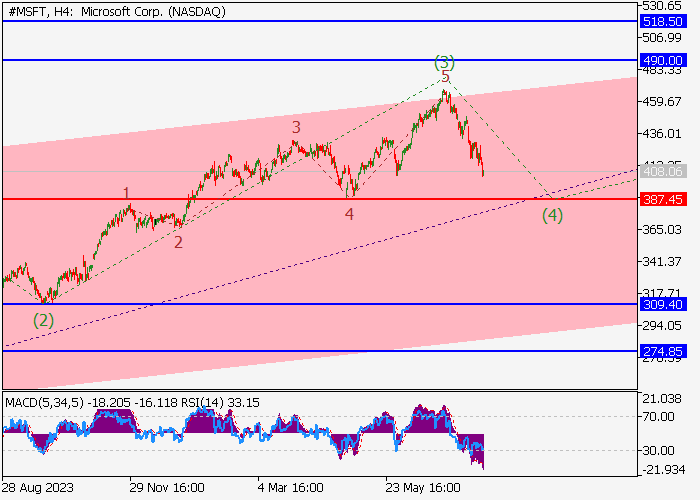Image resolution: width=700 pixels, height=500 pixels.
Task: Click the current price 408.06 label
Action: click(x=662, y=171)
